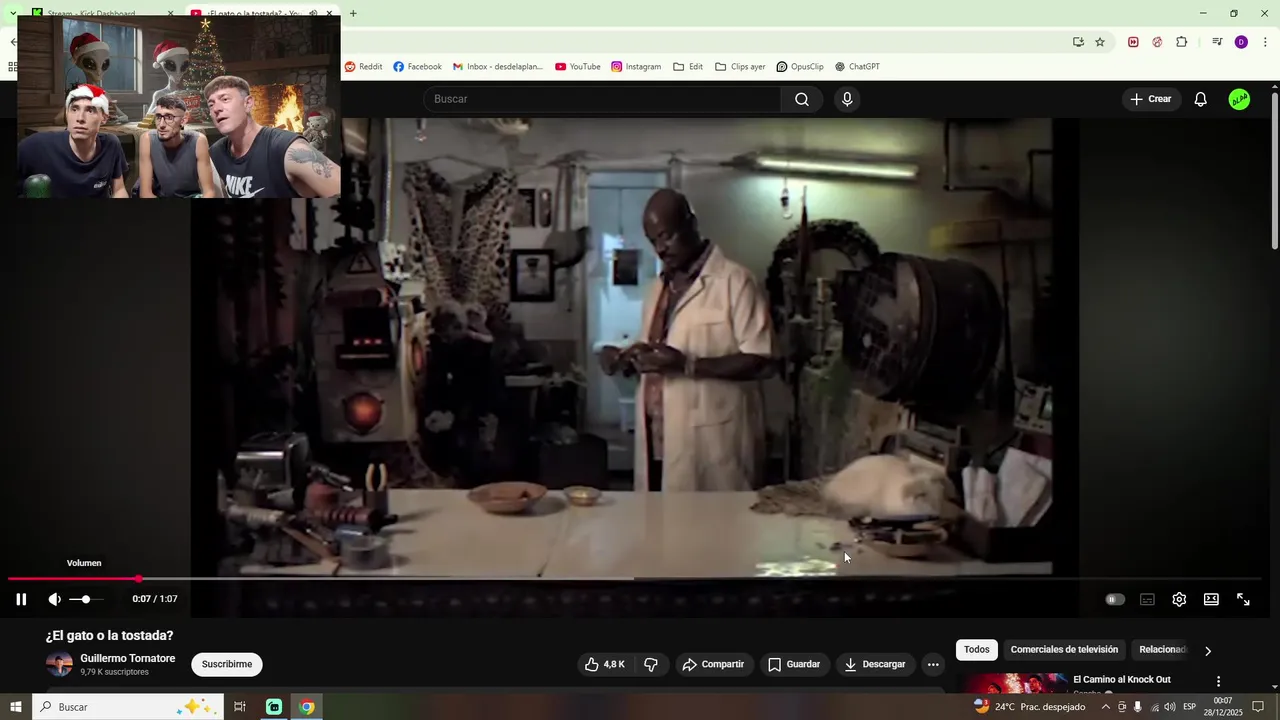Open the Facebook bookmark
Image resolution: width=1280 pixels, height=720 pixels.
[x=417, y=67]
